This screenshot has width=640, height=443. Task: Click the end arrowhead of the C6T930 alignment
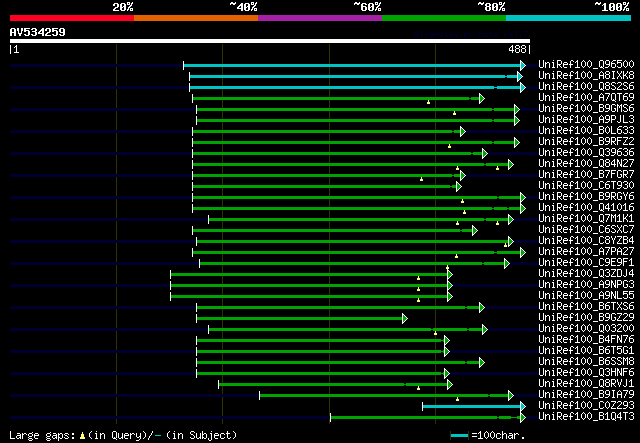(x=459, y=187)
